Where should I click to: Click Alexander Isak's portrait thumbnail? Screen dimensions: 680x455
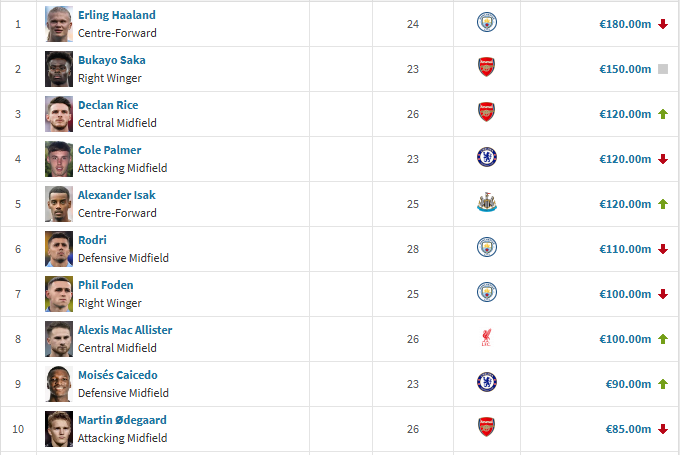(x=59, y=204)
